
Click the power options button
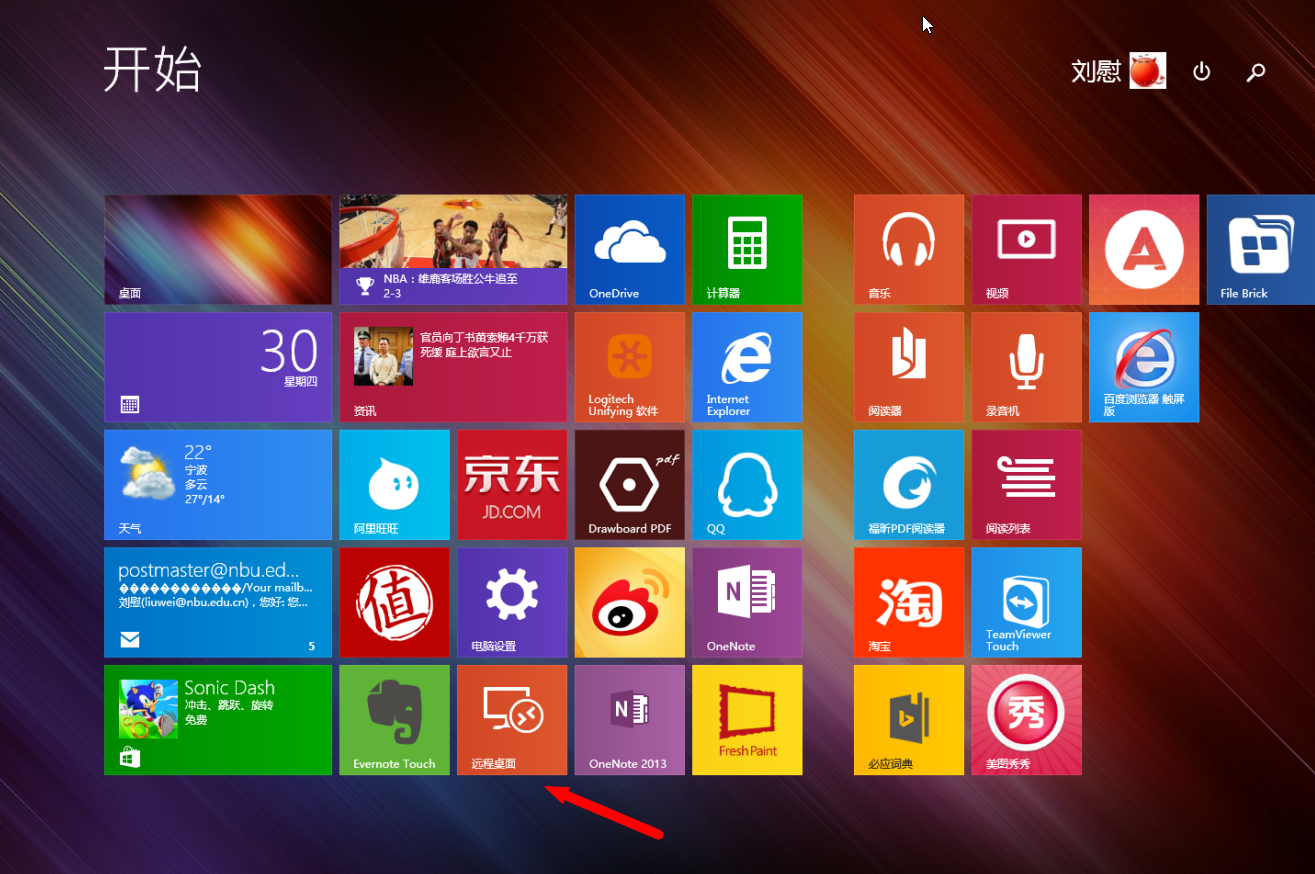click(1202, 71)
